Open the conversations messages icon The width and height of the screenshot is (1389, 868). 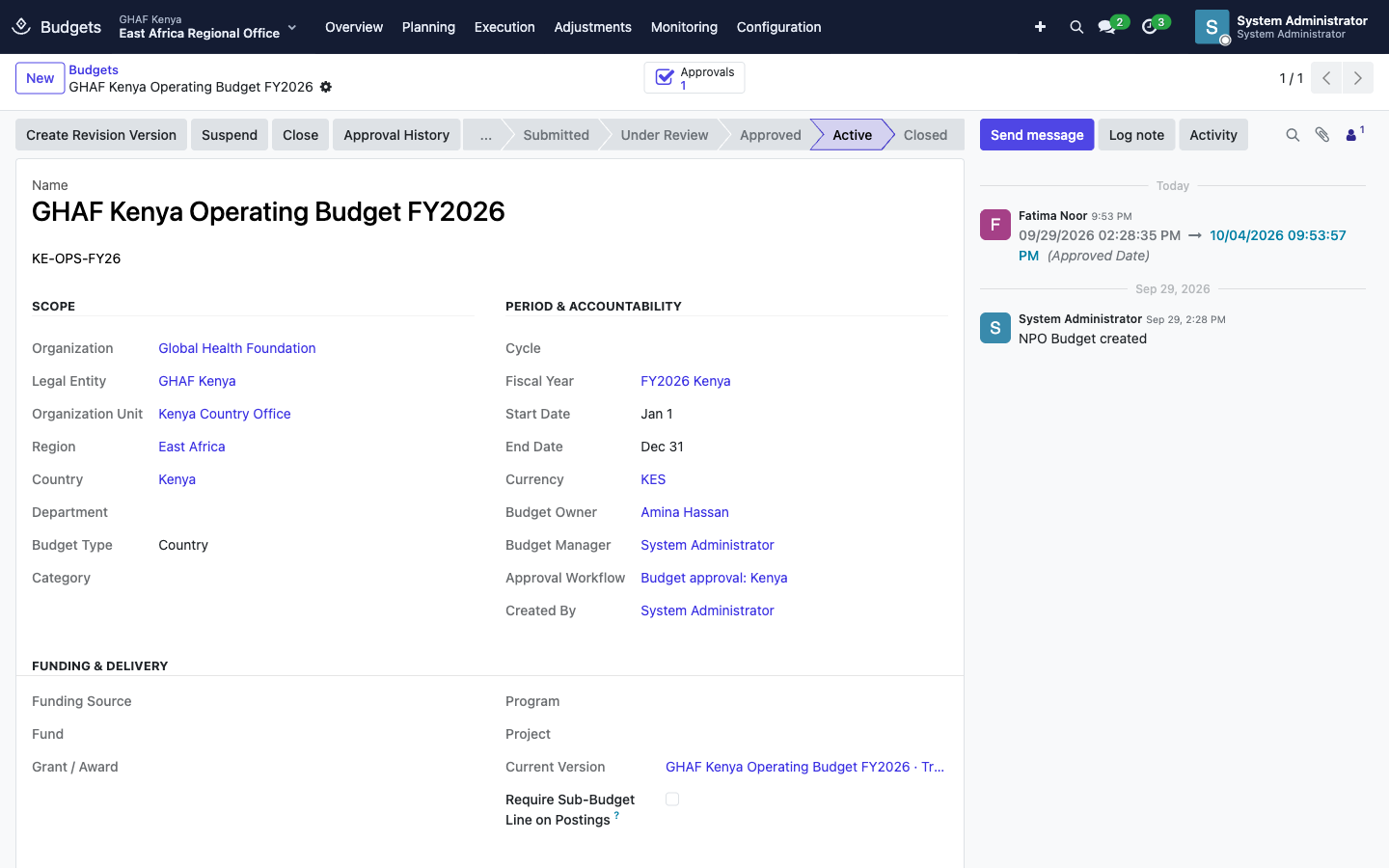1106,27
